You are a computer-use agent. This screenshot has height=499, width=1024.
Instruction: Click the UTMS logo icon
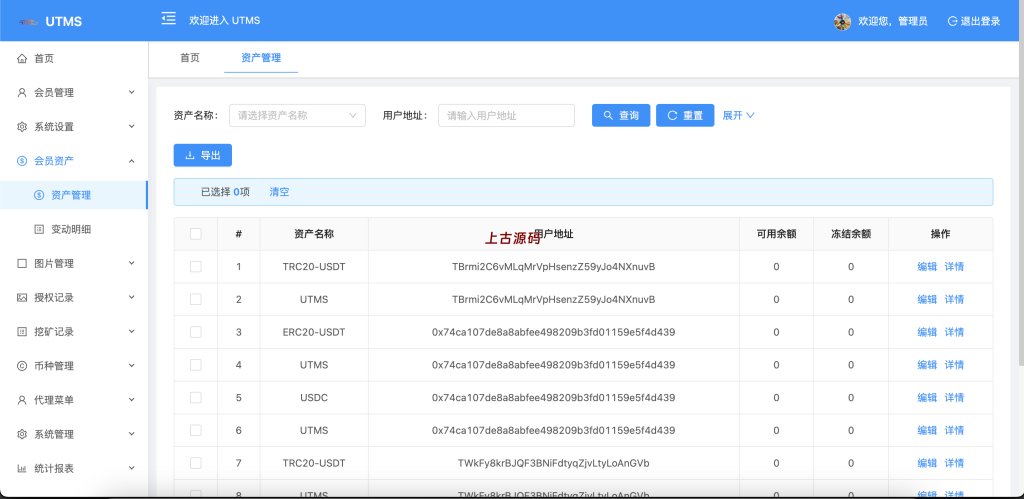(29, 22)
